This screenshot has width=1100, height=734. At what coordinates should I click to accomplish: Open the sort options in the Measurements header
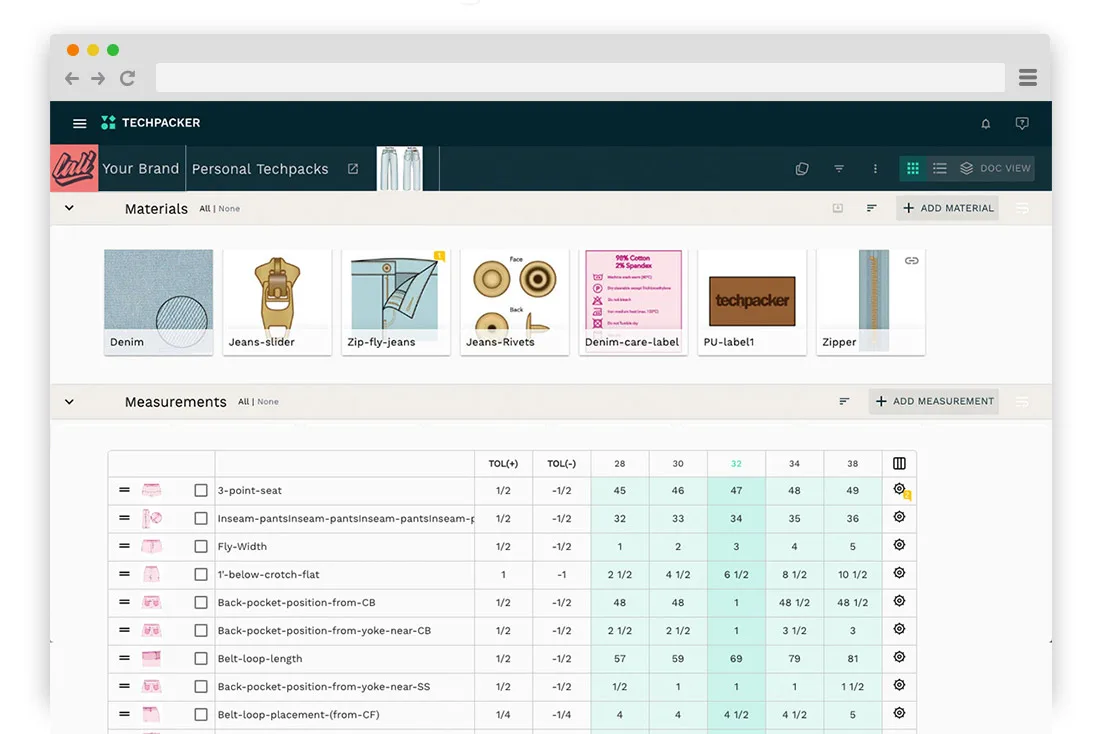pyautogui.click(x=844, y=402)
